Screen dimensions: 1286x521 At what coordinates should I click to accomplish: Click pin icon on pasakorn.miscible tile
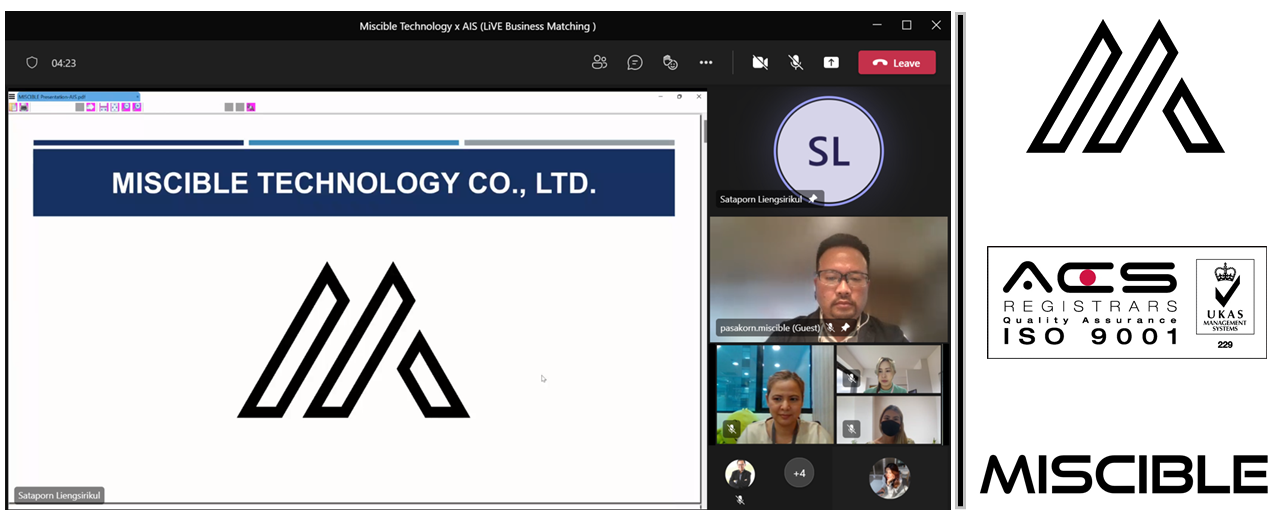tap(845, 328)
